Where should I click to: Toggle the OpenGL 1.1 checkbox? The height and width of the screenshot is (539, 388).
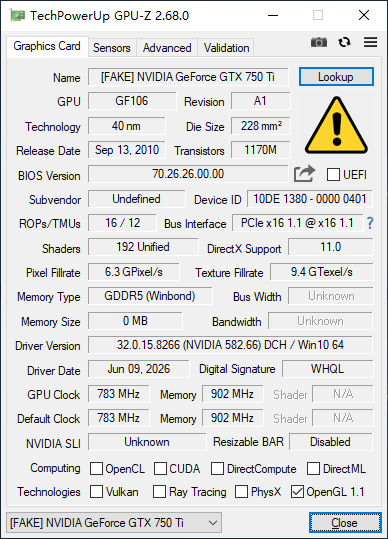tap(297, 492)
